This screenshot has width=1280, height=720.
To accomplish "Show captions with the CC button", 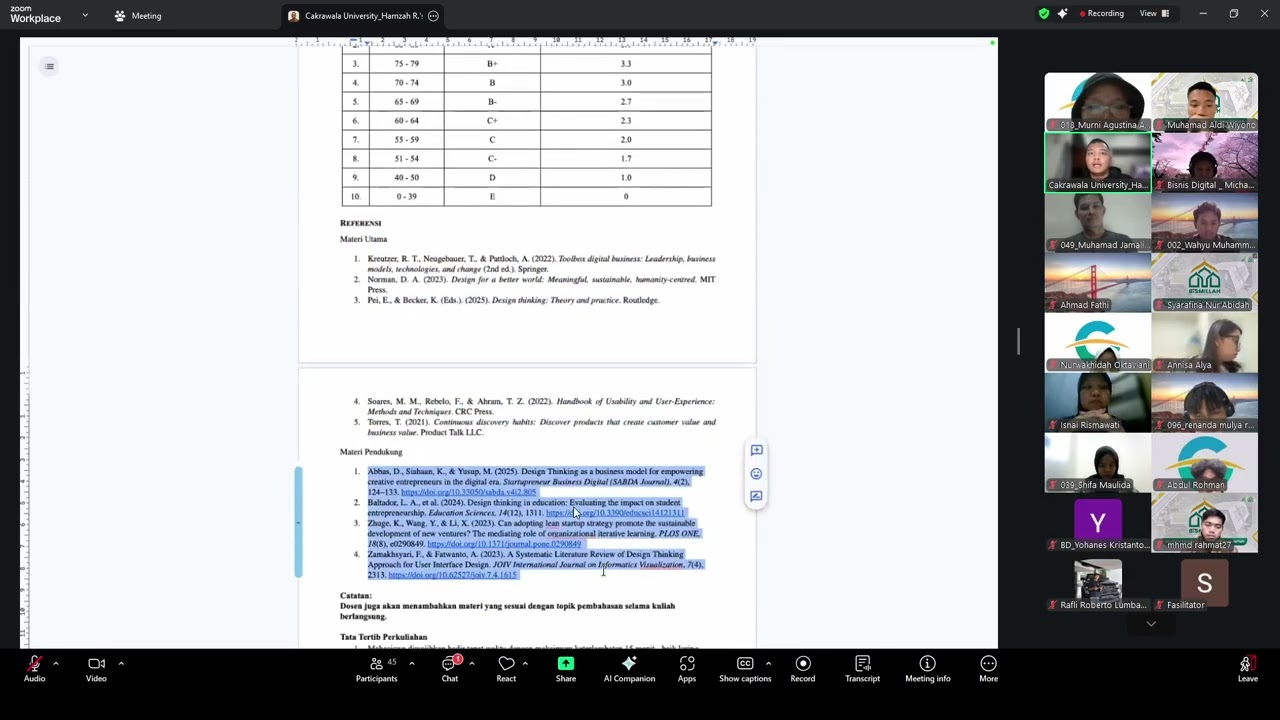I will (x=745, y=669).
